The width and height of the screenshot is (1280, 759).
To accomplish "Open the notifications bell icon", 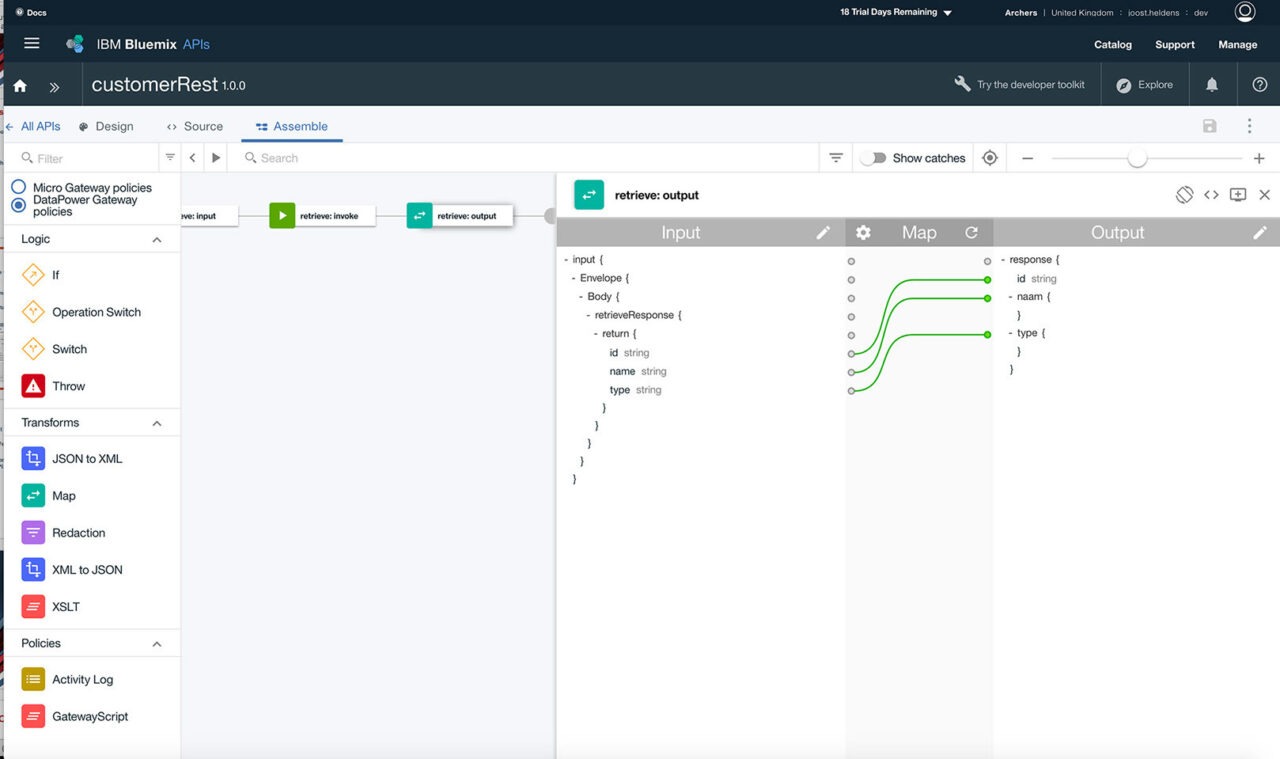I will (x=1212, y=85).
